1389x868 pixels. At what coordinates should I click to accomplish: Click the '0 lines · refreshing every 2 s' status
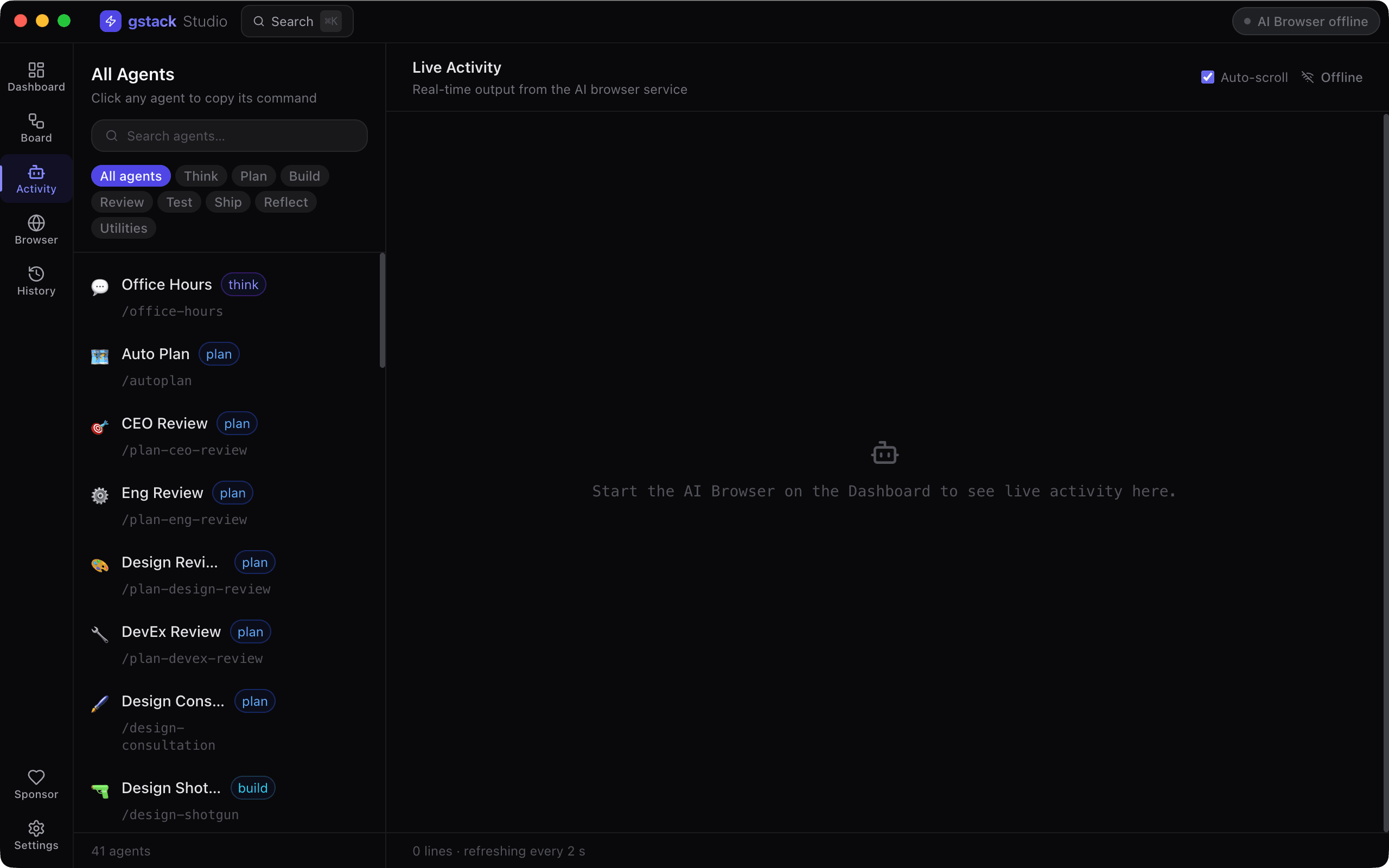(499, 851)
